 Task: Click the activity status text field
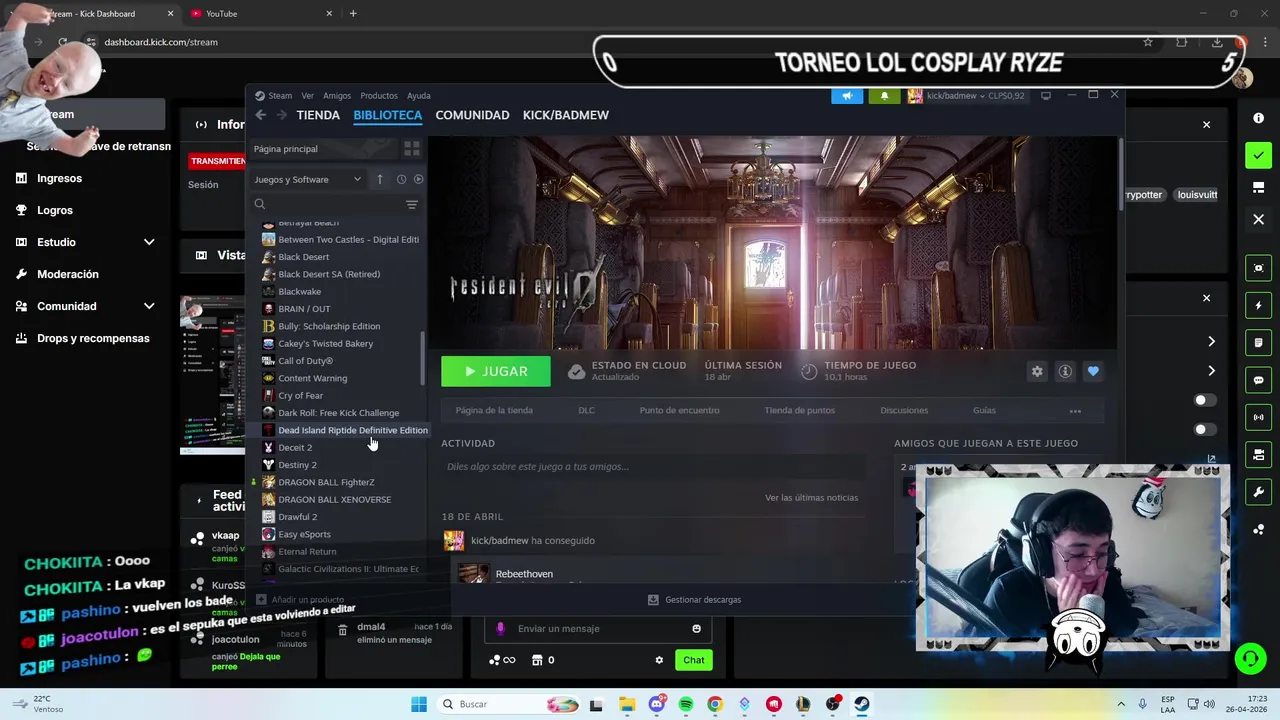(654, 467)
